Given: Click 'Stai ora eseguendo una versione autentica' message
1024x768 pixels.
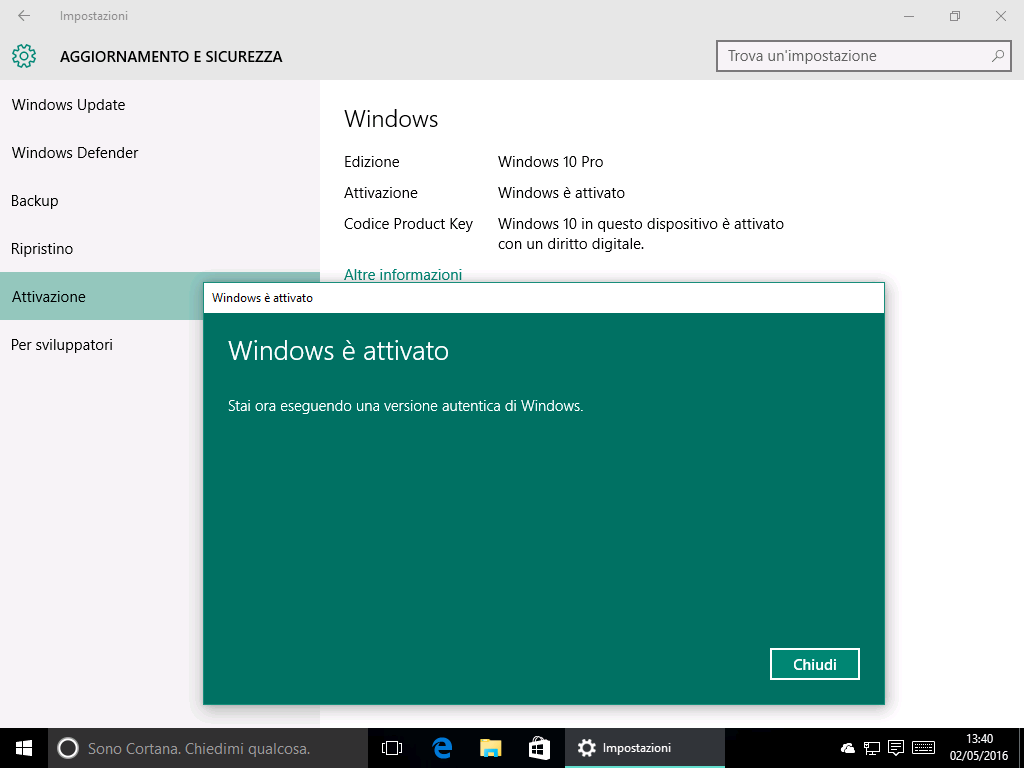Looking at the screenshot, I should 406,406.
